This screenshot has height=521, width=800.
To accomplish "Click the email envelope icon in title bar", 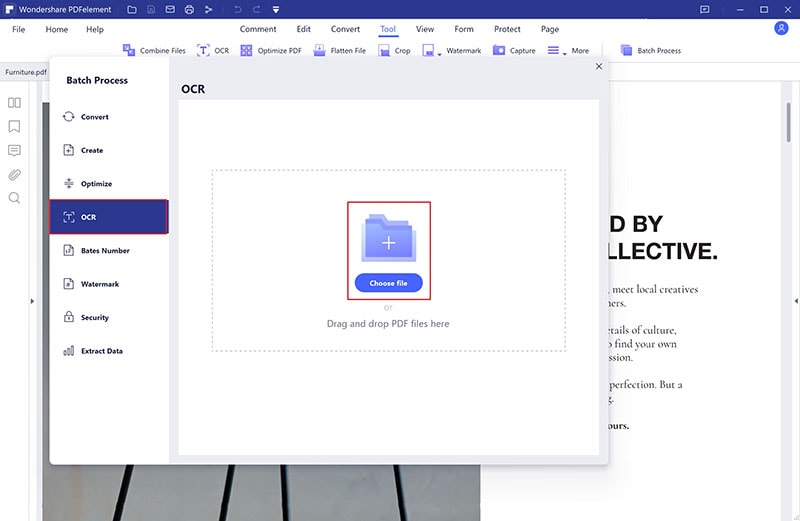I will (x=170, y=9).
